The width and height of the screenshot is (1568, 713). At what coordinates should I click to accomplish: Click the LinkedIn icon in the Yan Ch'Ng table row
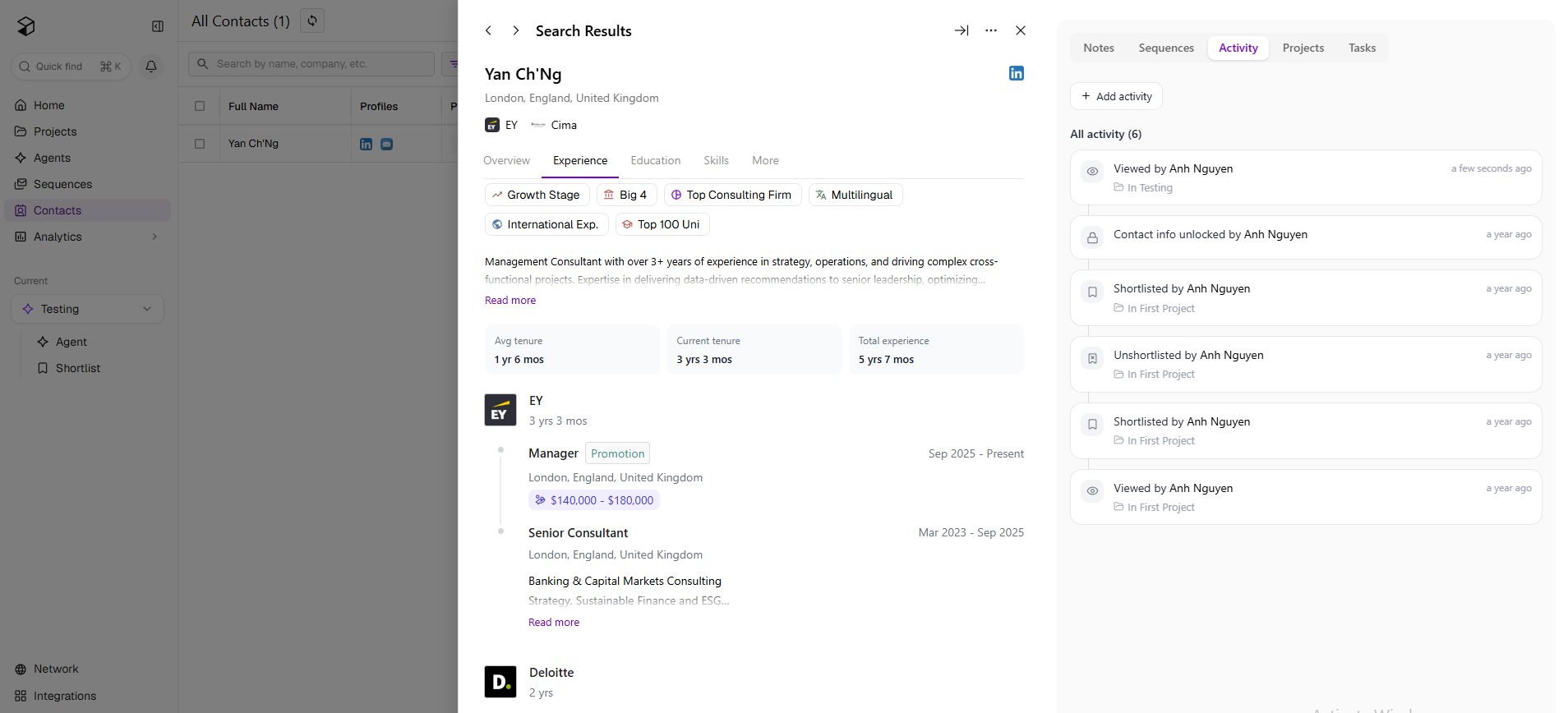367,144
